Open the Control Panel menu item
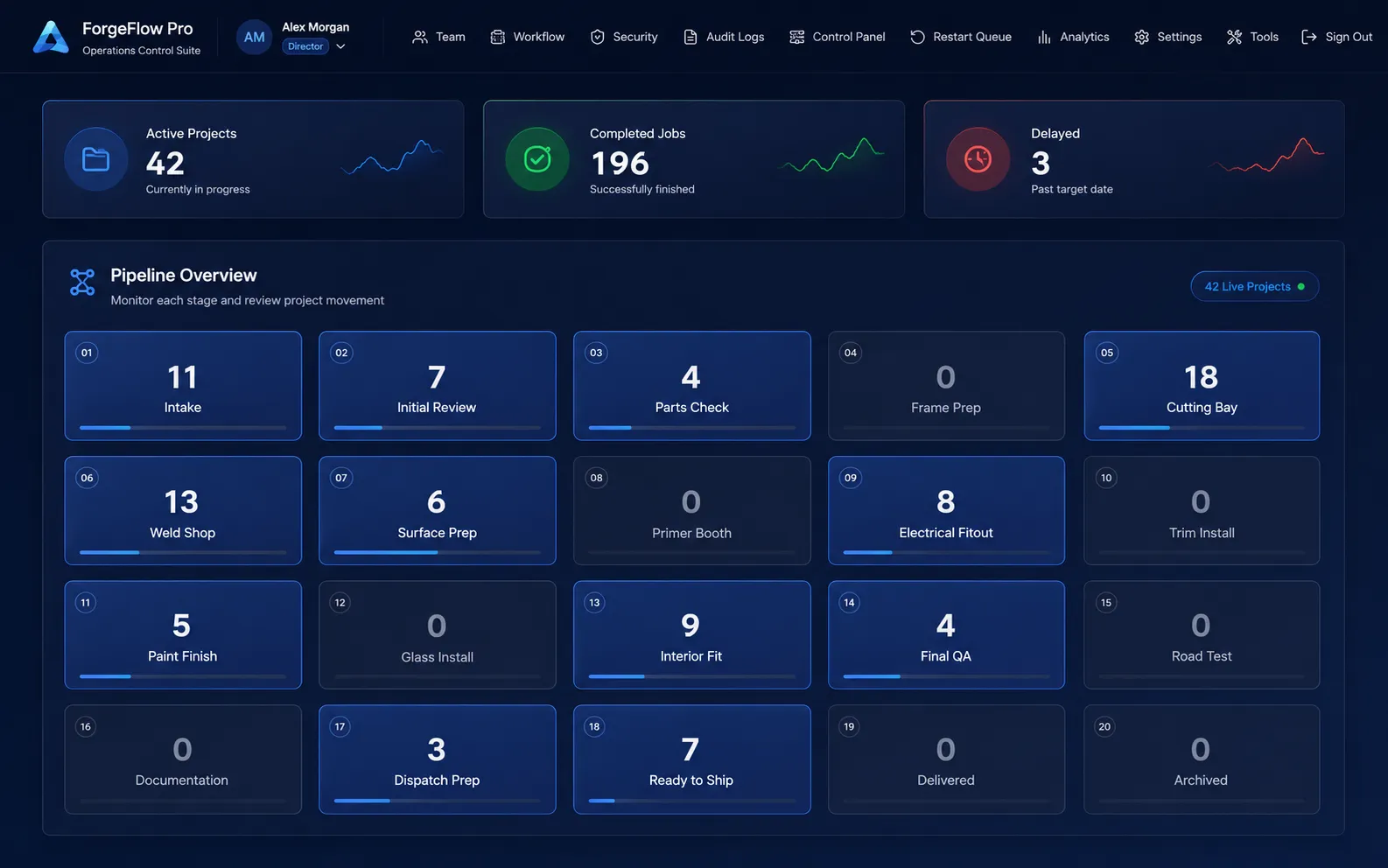This screenshot has width=1388, height=868. [838, 37]
